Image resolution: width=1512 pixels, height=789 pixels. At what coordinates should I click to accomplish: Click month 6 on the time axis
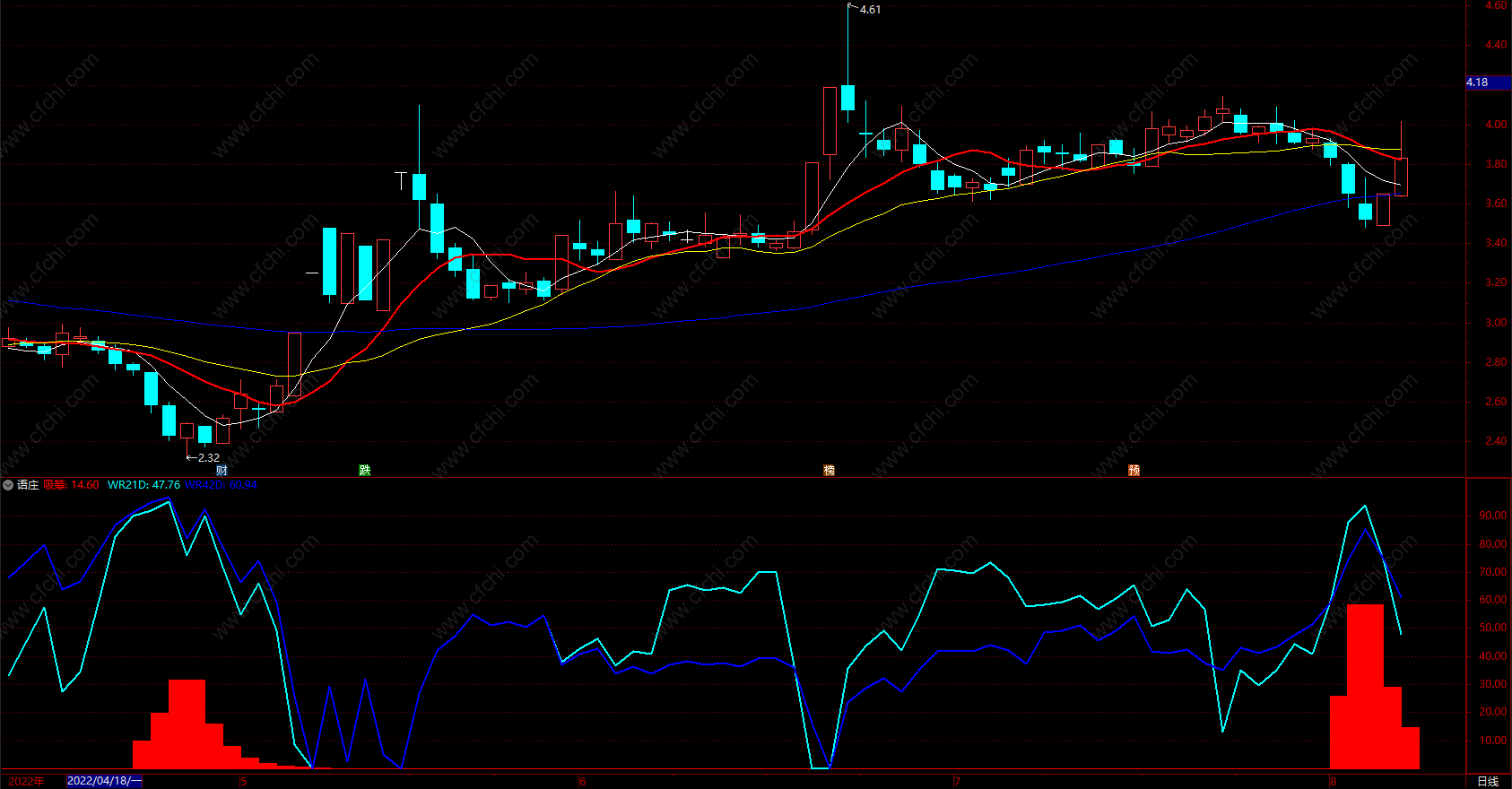click(x=583, y=782)
